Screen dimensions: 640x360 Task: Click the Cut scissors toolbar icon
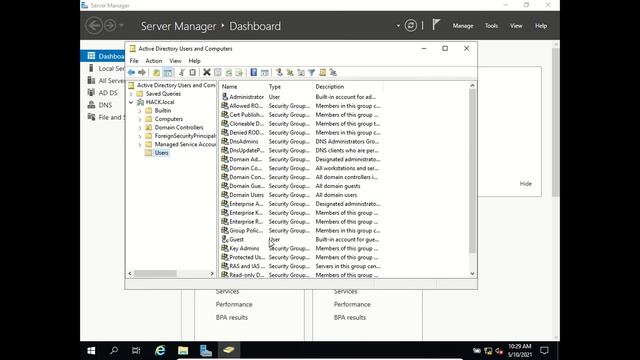(x=182, y=73)
